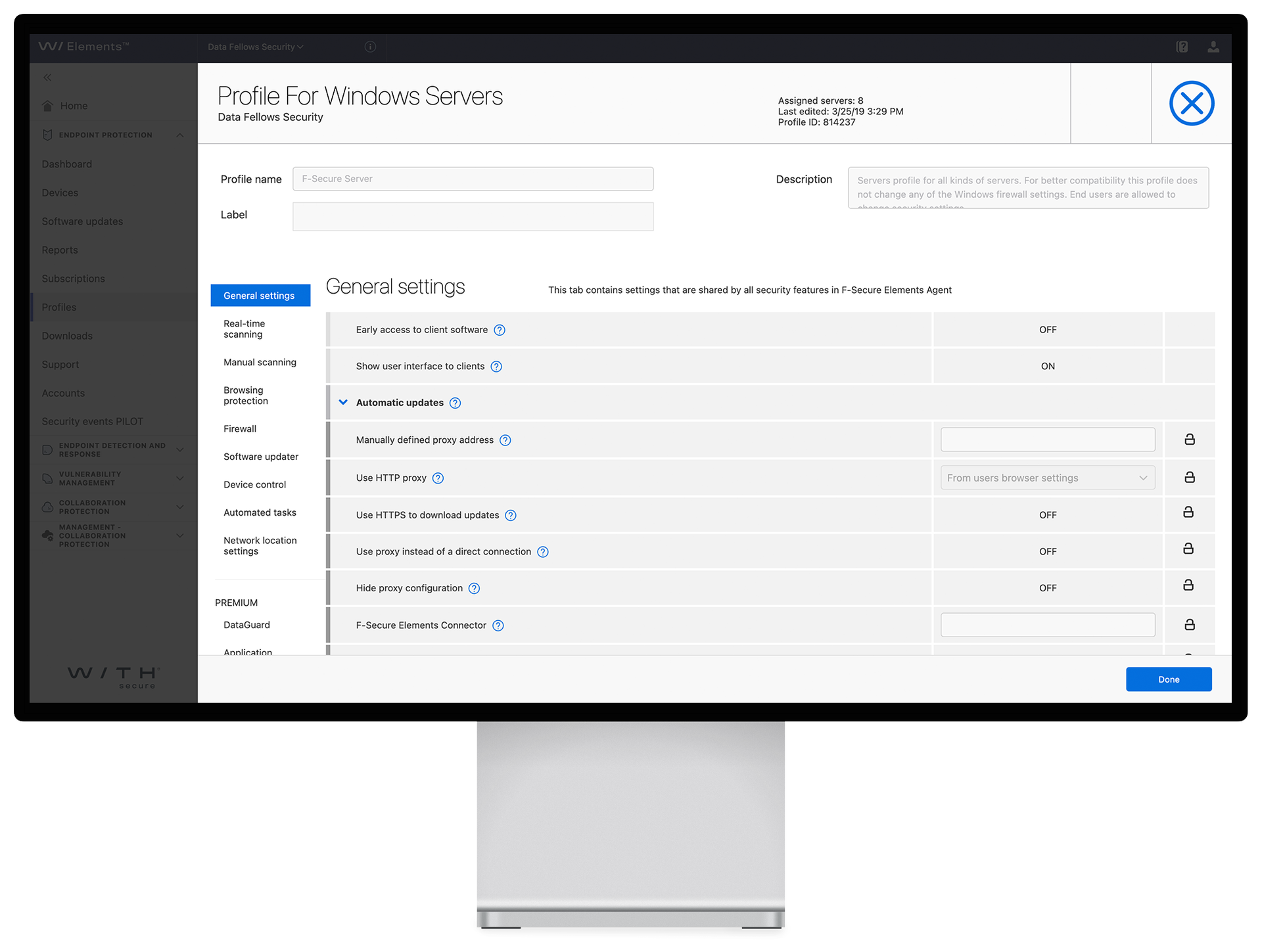Select the General settings tab
Image resolution: width=1262 pixels, height=952 pixels.
(260, 296)
